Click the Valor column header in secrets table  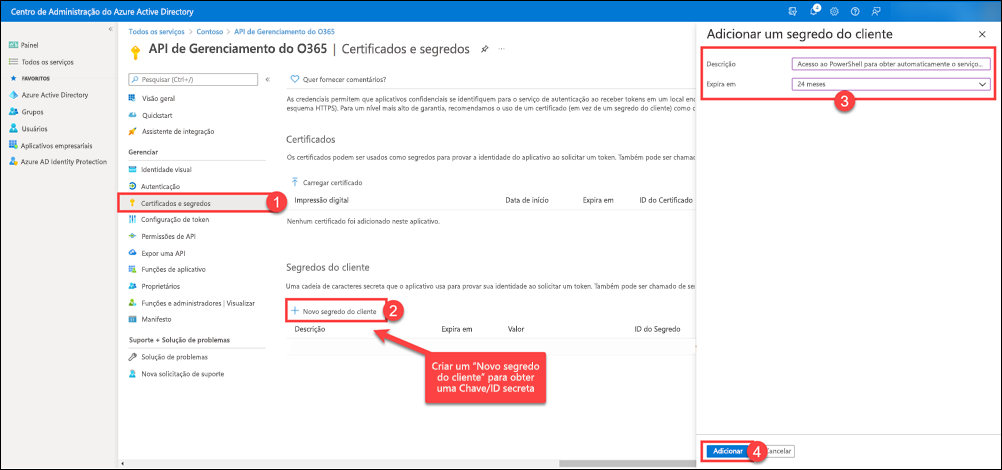(x=516, y=329)
